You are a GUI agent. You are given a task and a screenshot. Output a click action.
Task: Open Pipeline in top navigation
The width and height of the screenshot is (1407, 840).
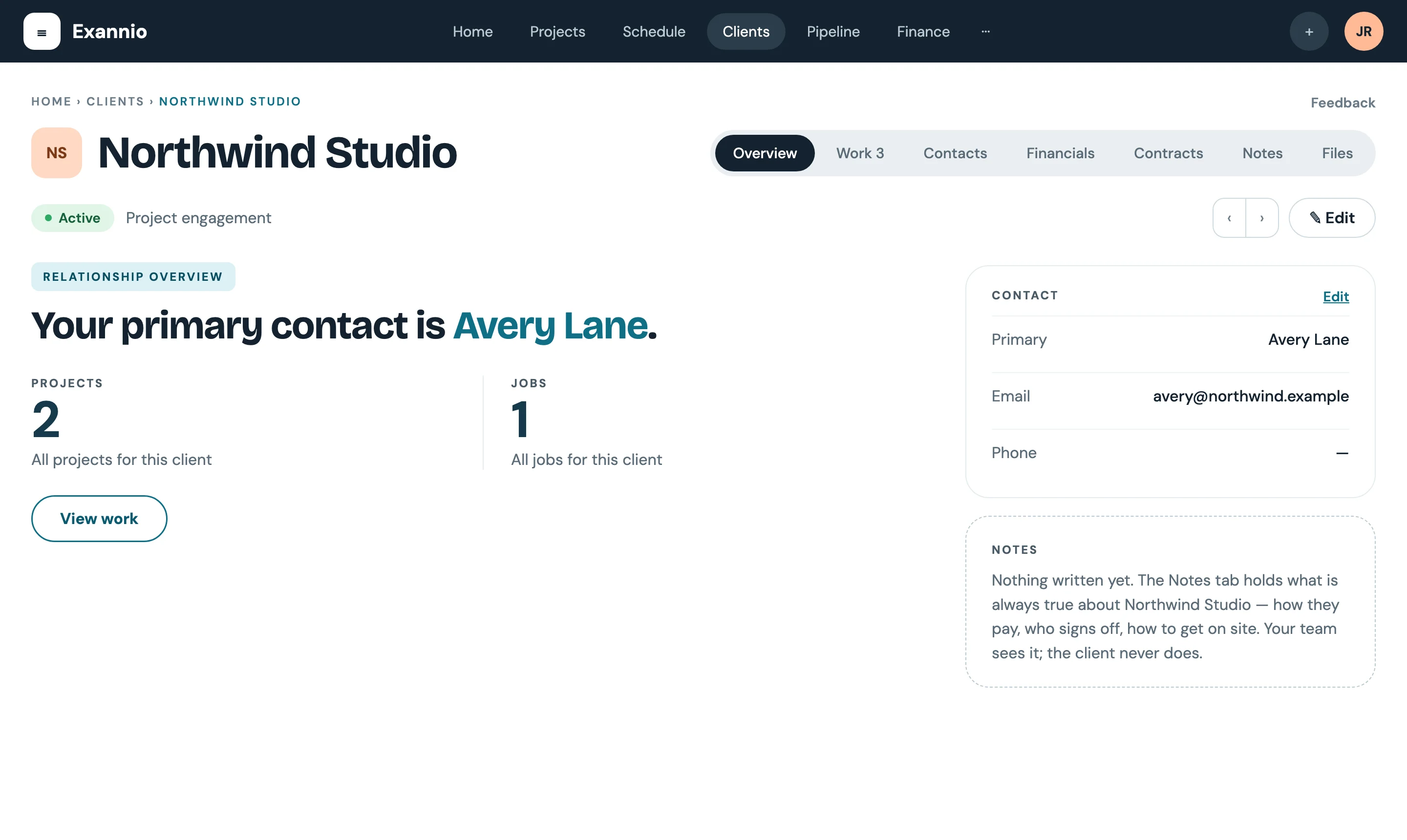tap(833, 31)
